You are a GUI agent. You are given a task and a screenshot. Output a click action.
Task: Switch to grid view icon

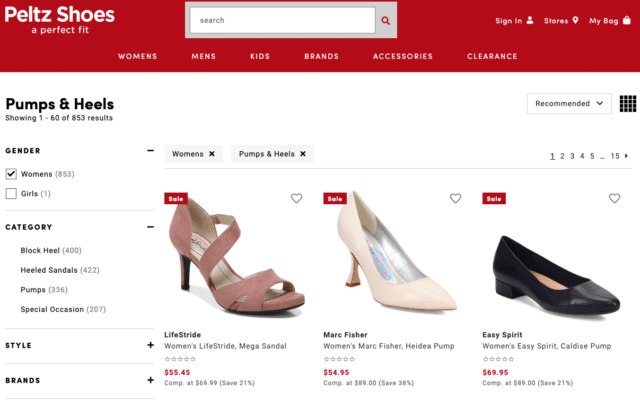pos(628,104)
